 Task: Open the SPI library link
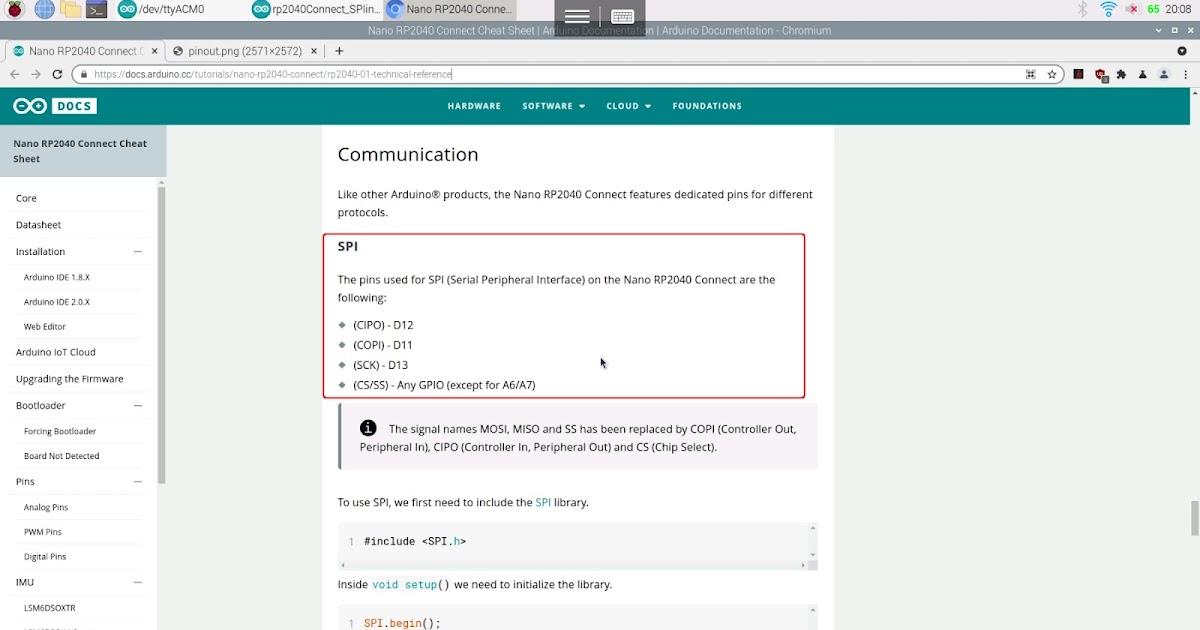coord(543,502)
